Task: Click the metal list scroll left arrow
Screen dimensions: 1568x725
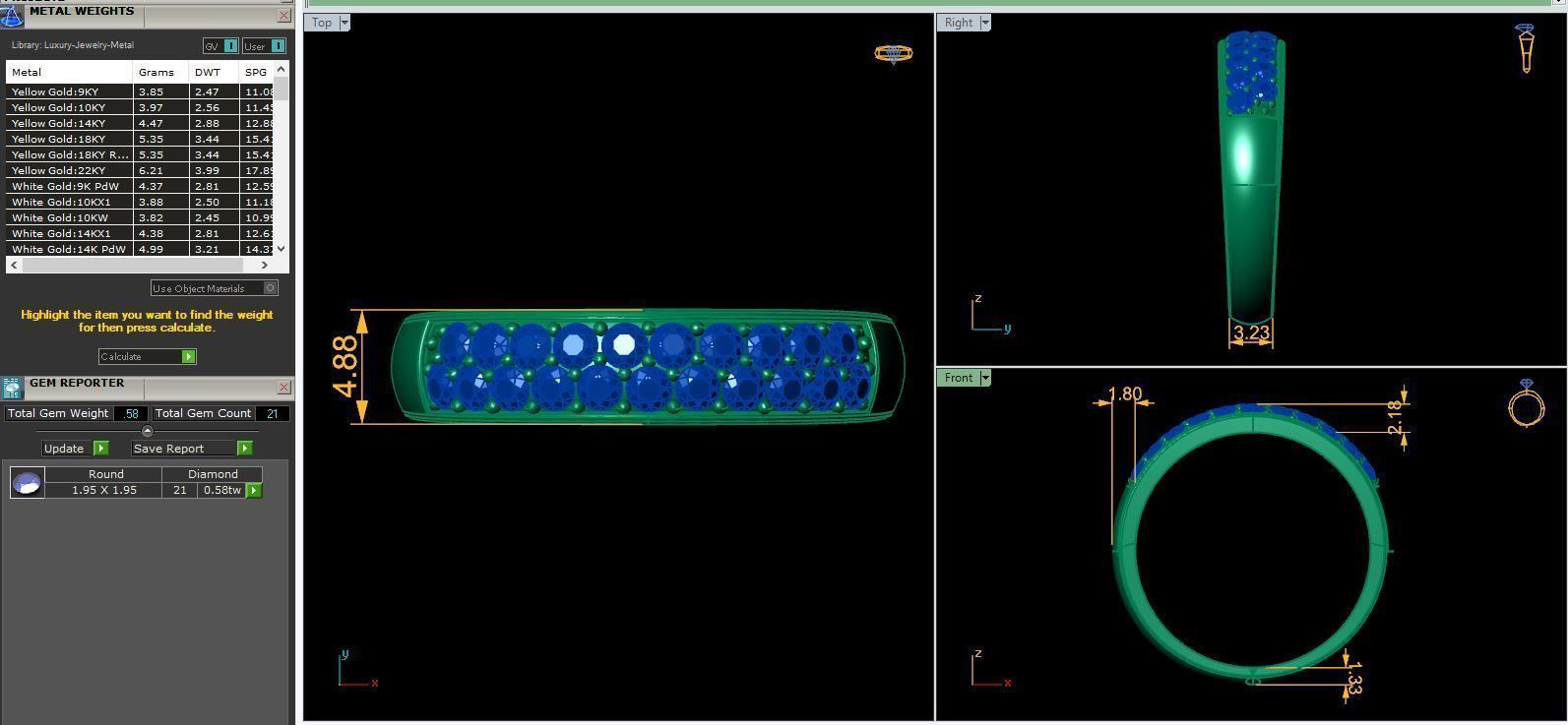Action: [14, 265]
